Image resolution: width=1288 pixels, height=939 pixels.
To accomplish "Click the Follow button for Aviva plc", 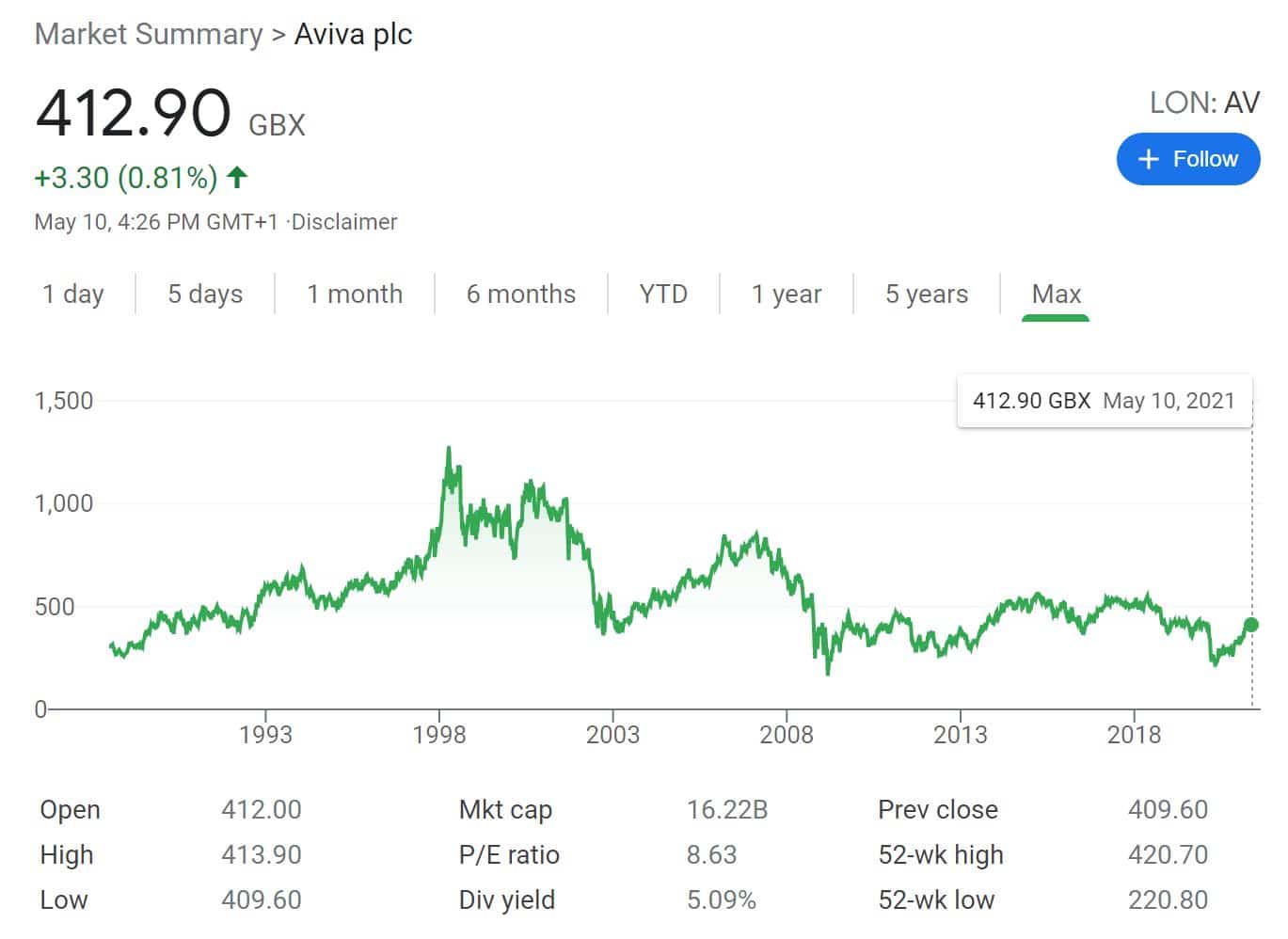I will tap(1188, 159).
